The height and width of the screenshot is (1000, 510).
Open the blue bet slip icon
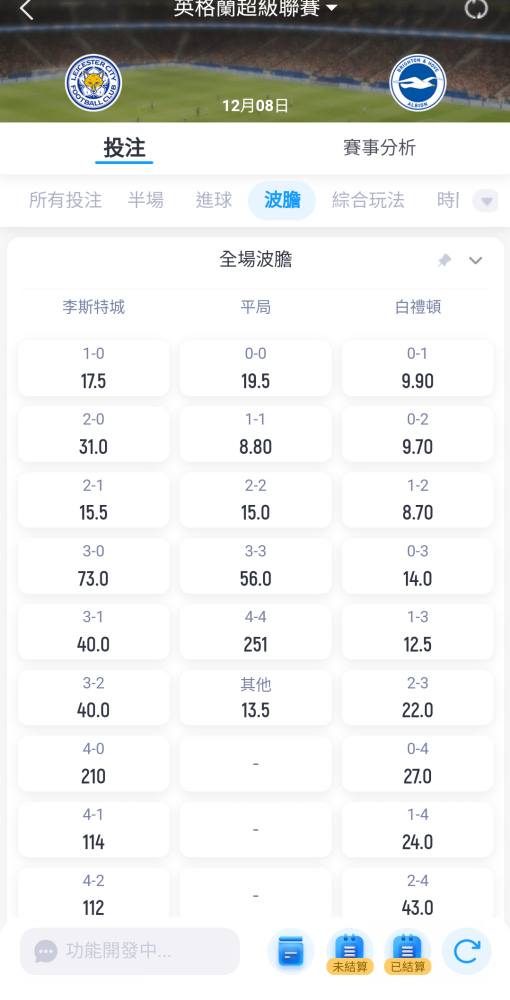click(x=291, y=952)
